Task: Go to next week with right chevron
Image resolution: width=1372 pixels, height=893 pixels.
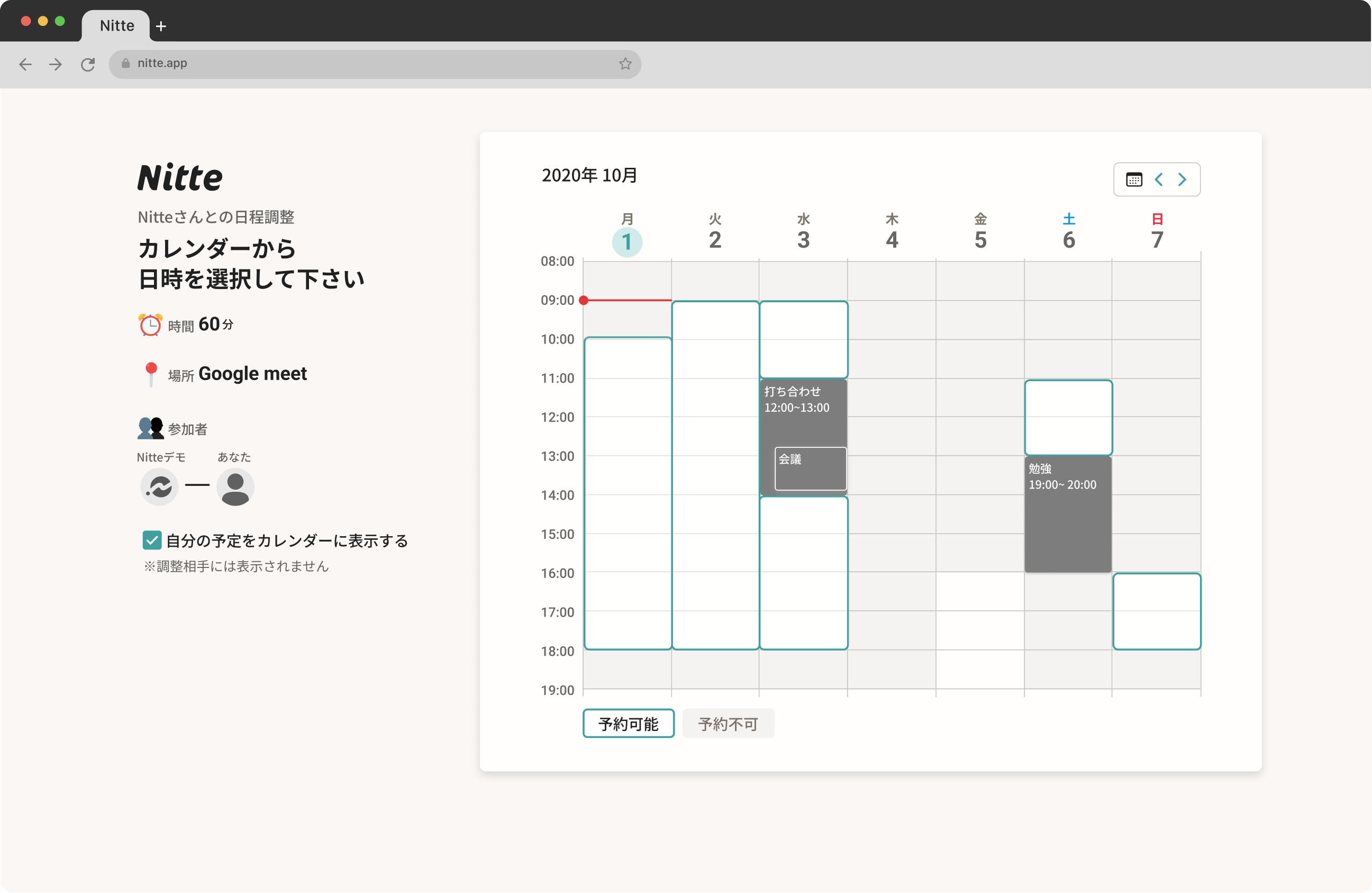Action: pos(1183,179)
